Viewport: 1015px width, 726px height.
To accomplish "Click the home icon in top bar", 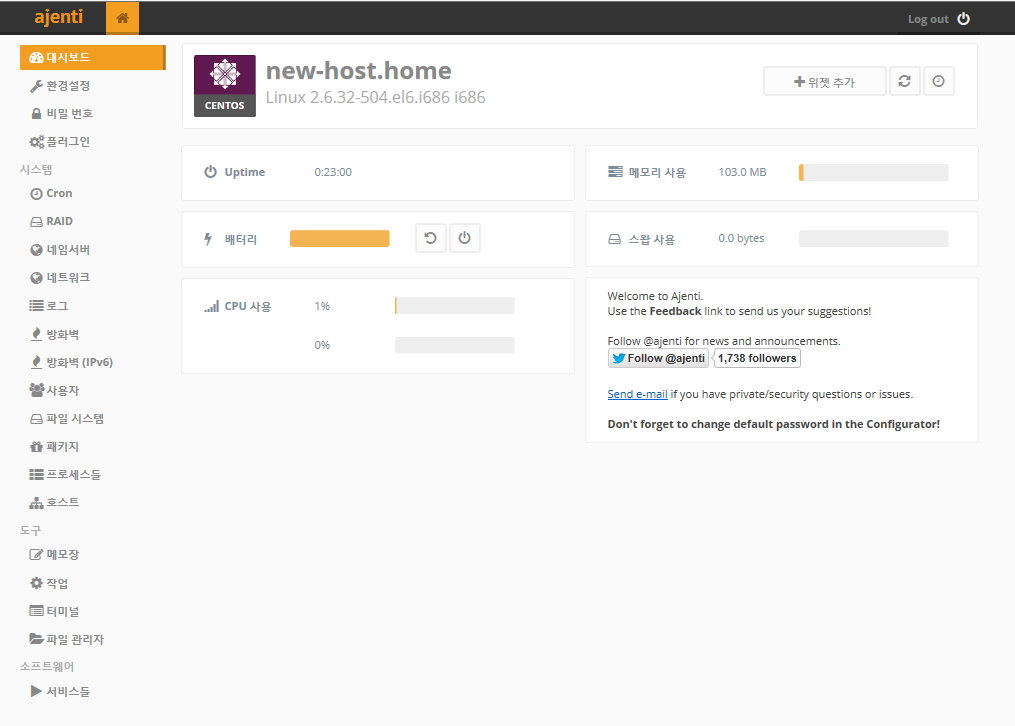I will coord(122,19).
